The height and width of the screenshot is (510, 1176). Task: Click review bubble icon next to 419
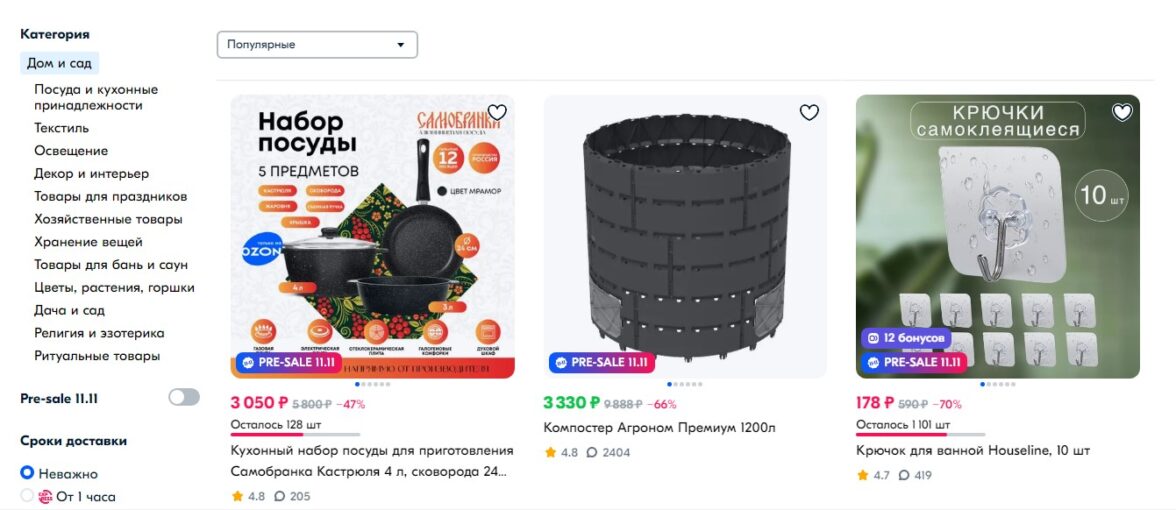[x=905, y=476]
